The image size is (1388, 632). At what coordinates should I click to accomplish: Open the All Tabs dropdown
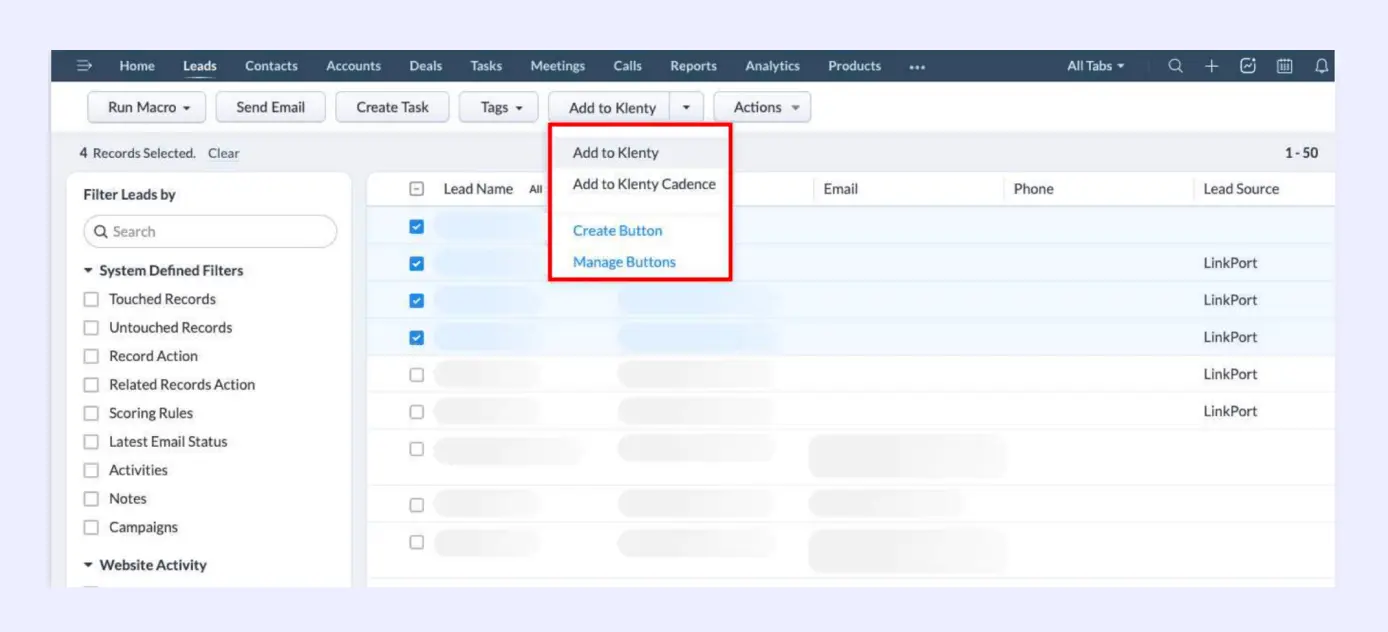point(1095,66)
